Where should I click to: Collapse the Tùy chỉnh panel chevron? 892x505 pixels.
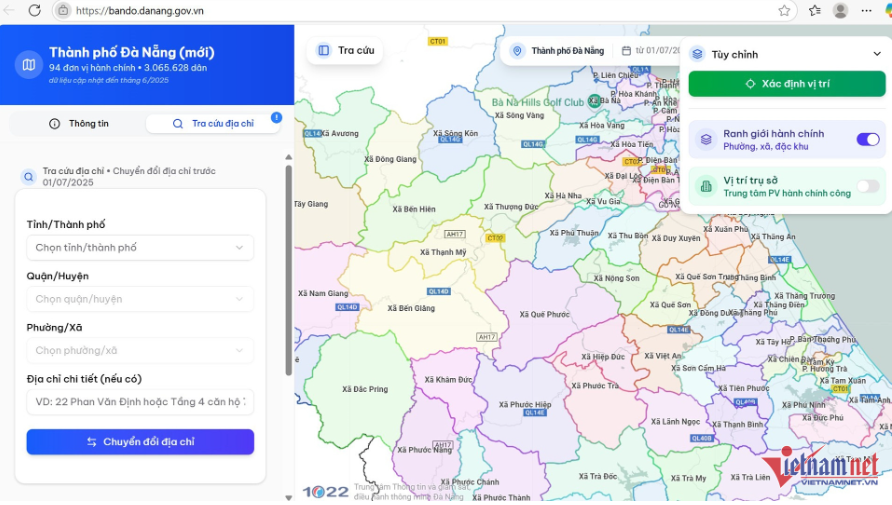pyautogui.click(x=877, y=54)
